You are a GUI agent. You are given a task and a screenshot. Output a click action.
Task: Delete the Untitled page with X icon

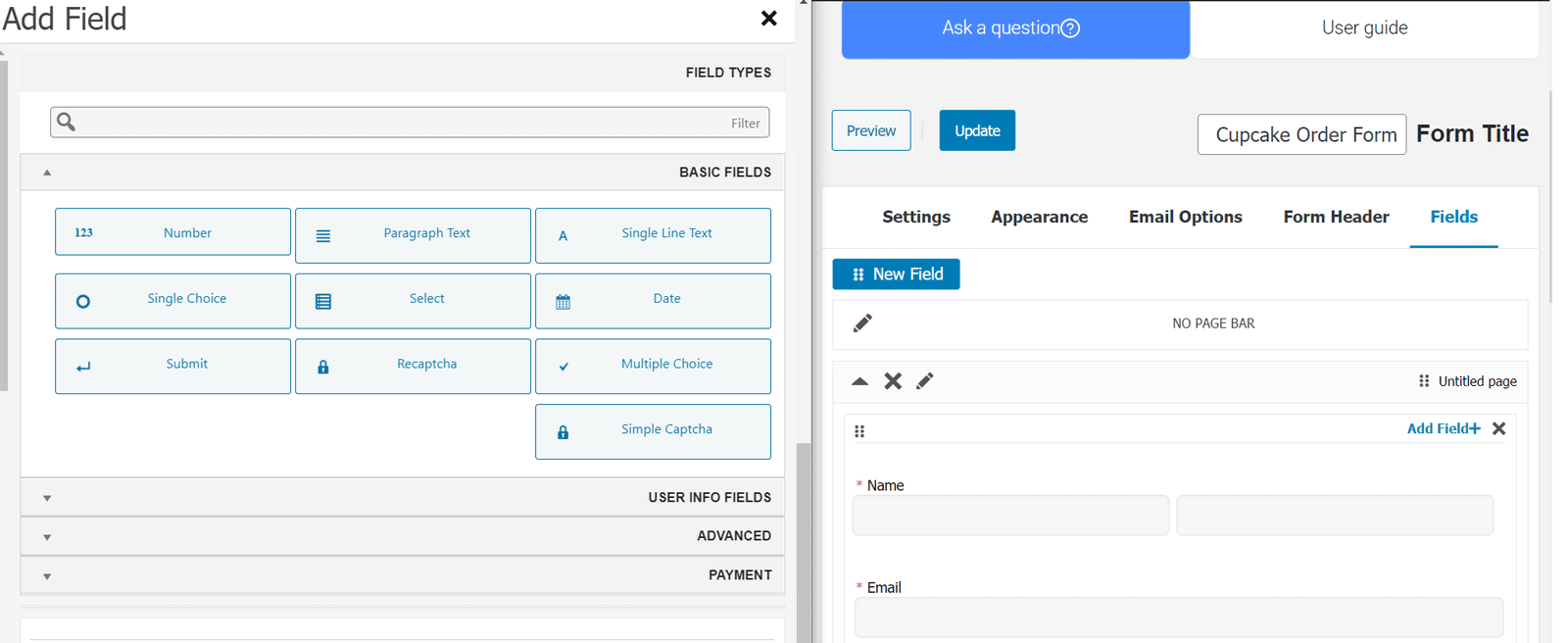point(893,381)
